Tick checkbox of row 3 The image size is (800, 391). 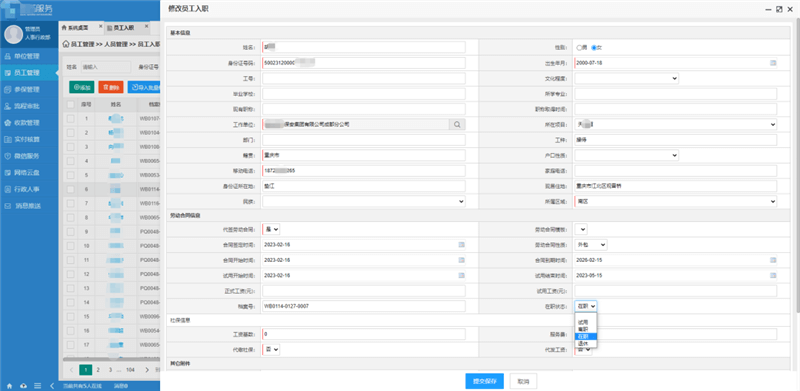click(x=70, y=147)
